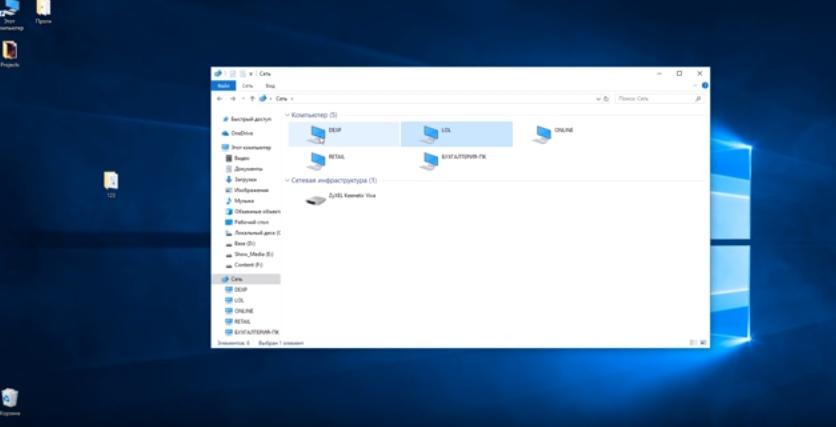
Task: Click in the Поиск: Сеть search box
Action: pyautogui.click(x=655, y=99)
